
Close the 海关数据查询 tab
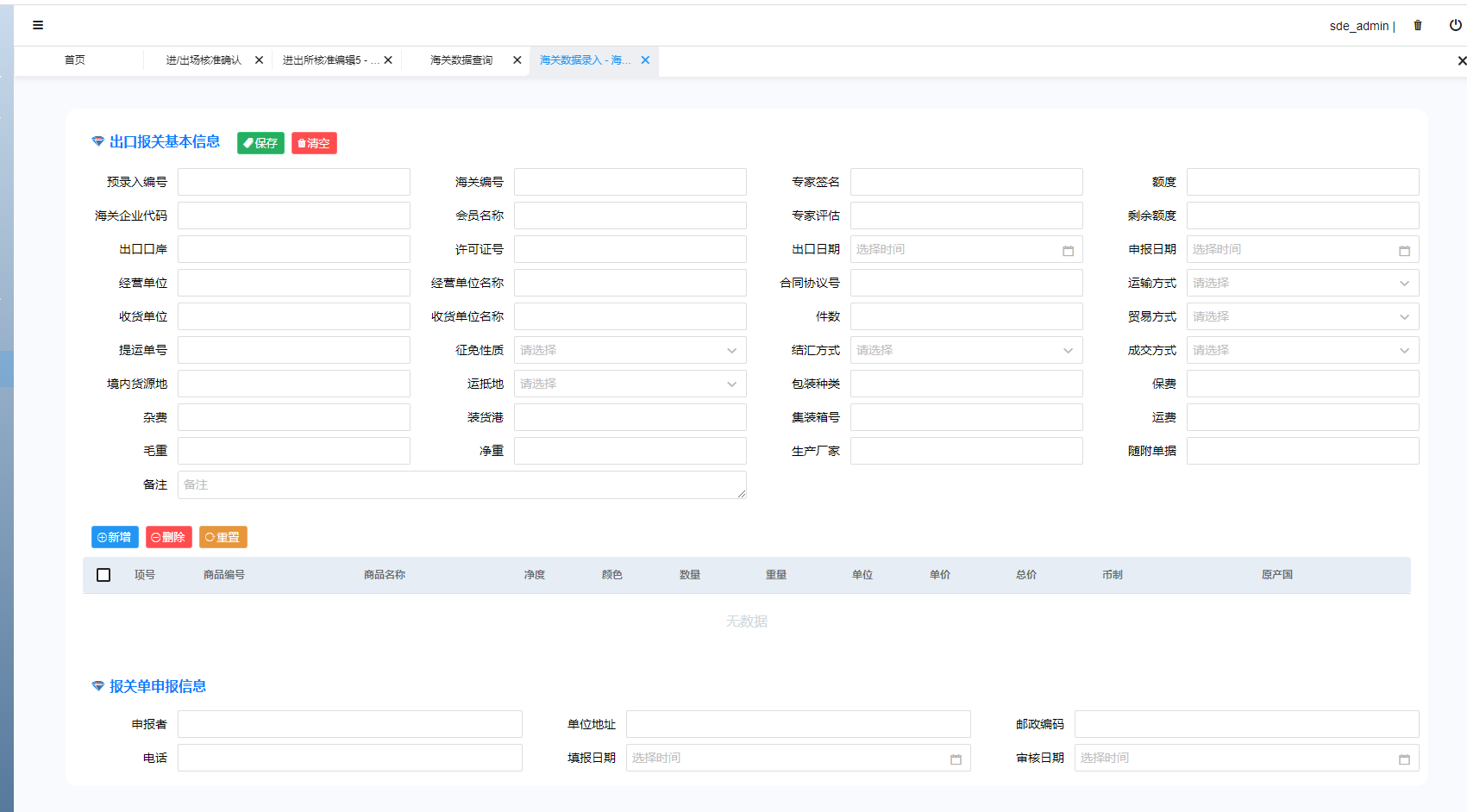517,60
